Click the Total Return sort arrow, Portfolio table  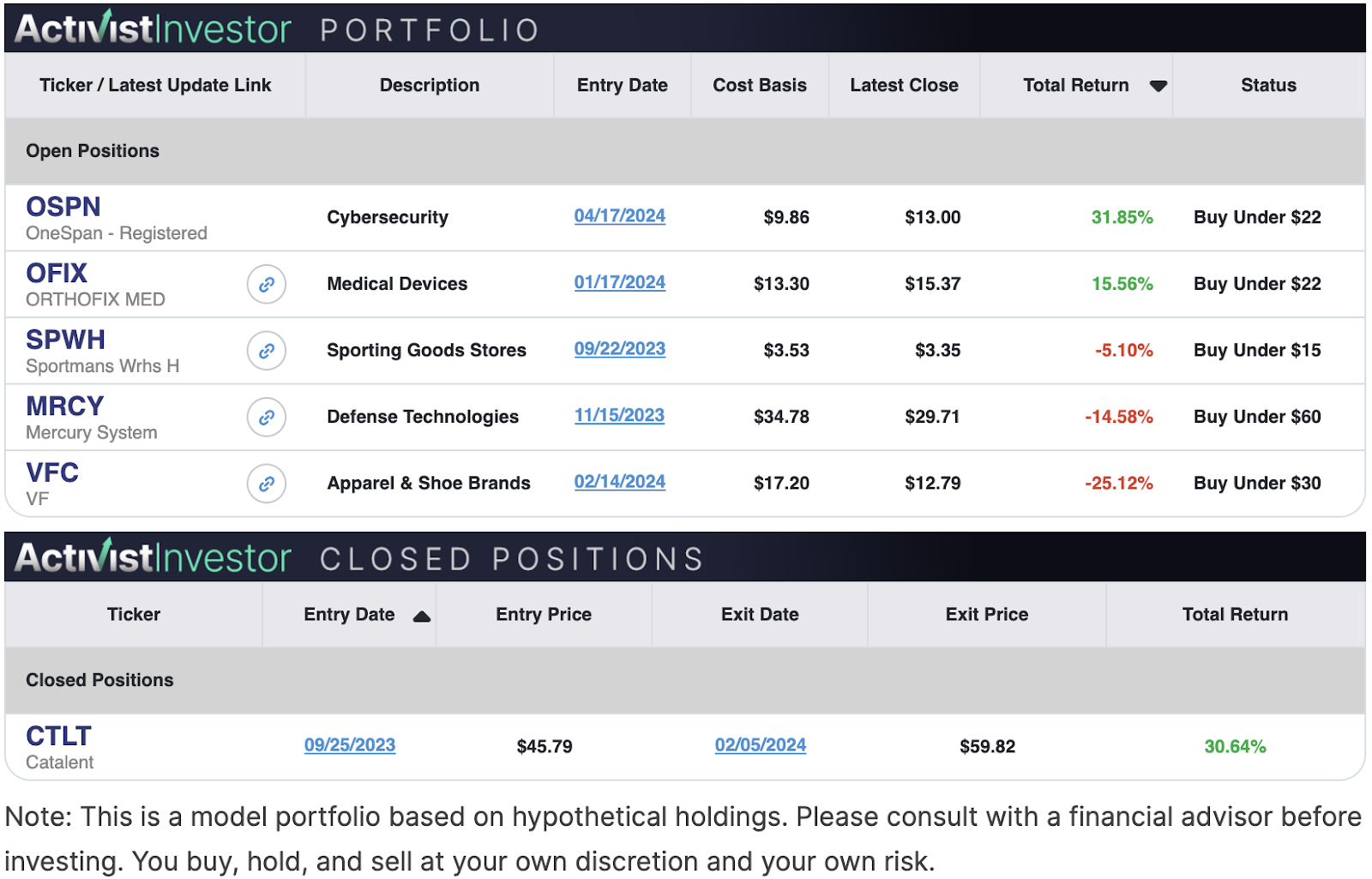coord(1158,86)
